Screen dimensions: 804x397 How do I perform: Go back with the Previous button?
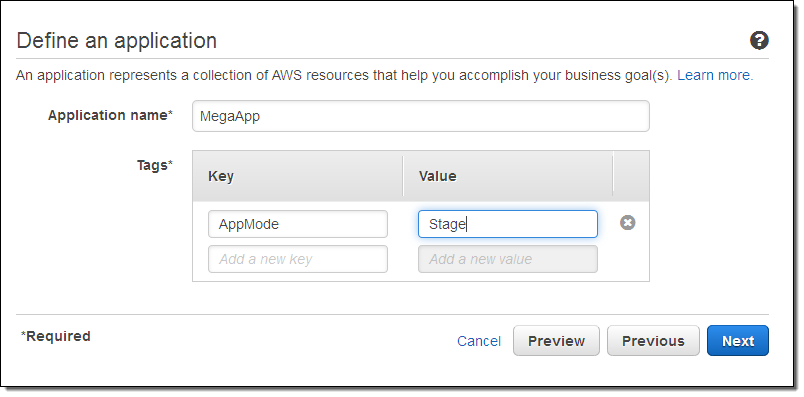(653, 341)
